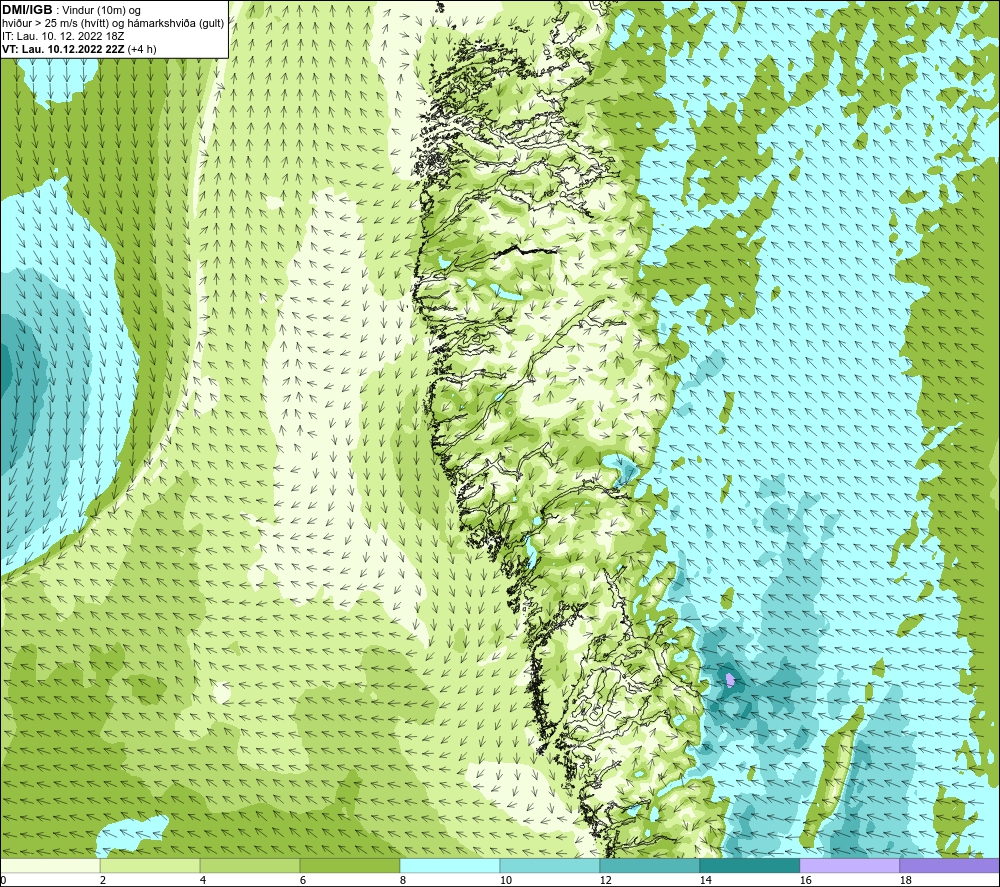Click the legend scale number "8"

[403, 880]
